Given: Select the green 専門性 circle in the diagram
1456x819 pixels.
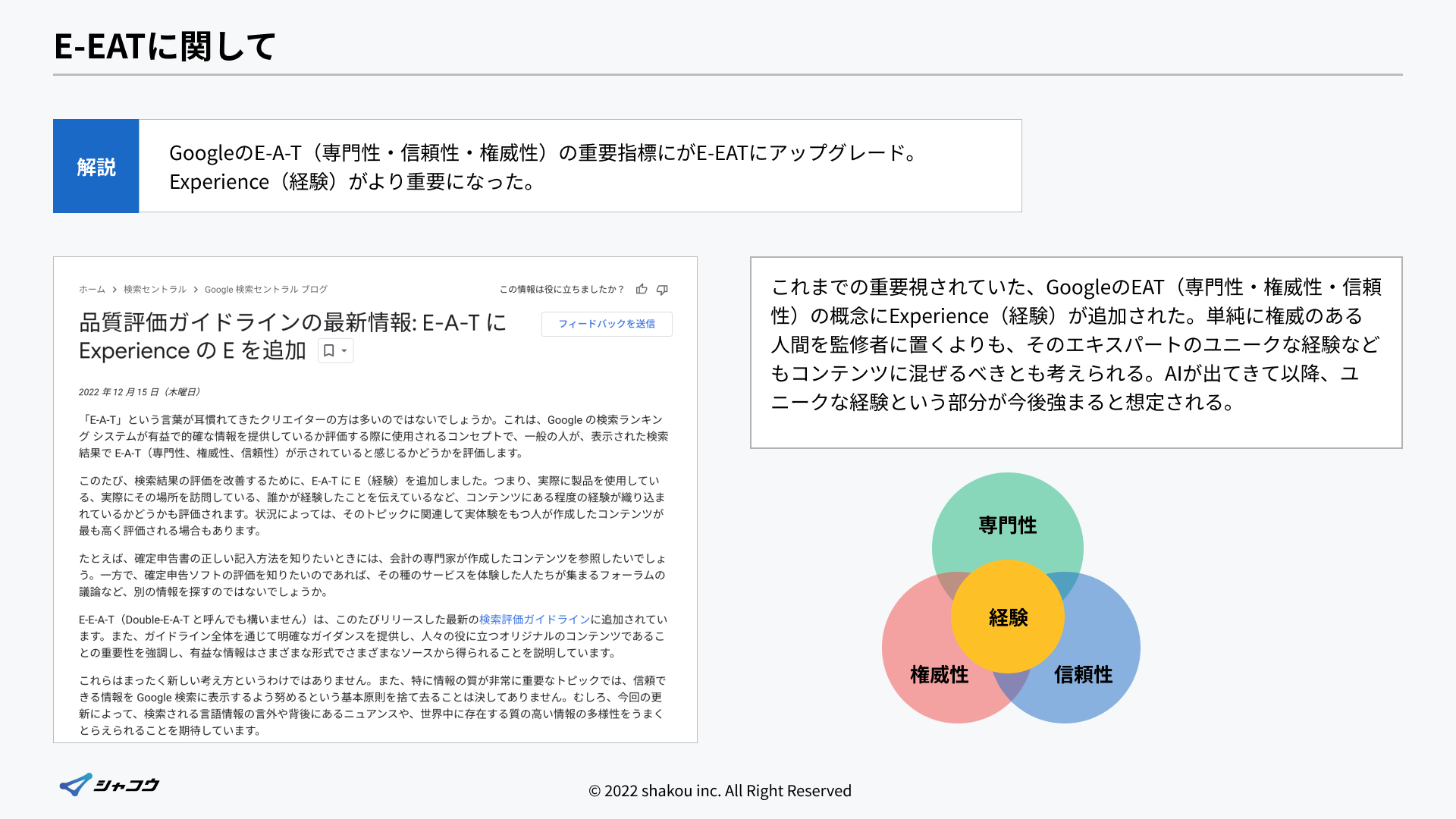Looking at the screenshot, I should [1008, 523].
